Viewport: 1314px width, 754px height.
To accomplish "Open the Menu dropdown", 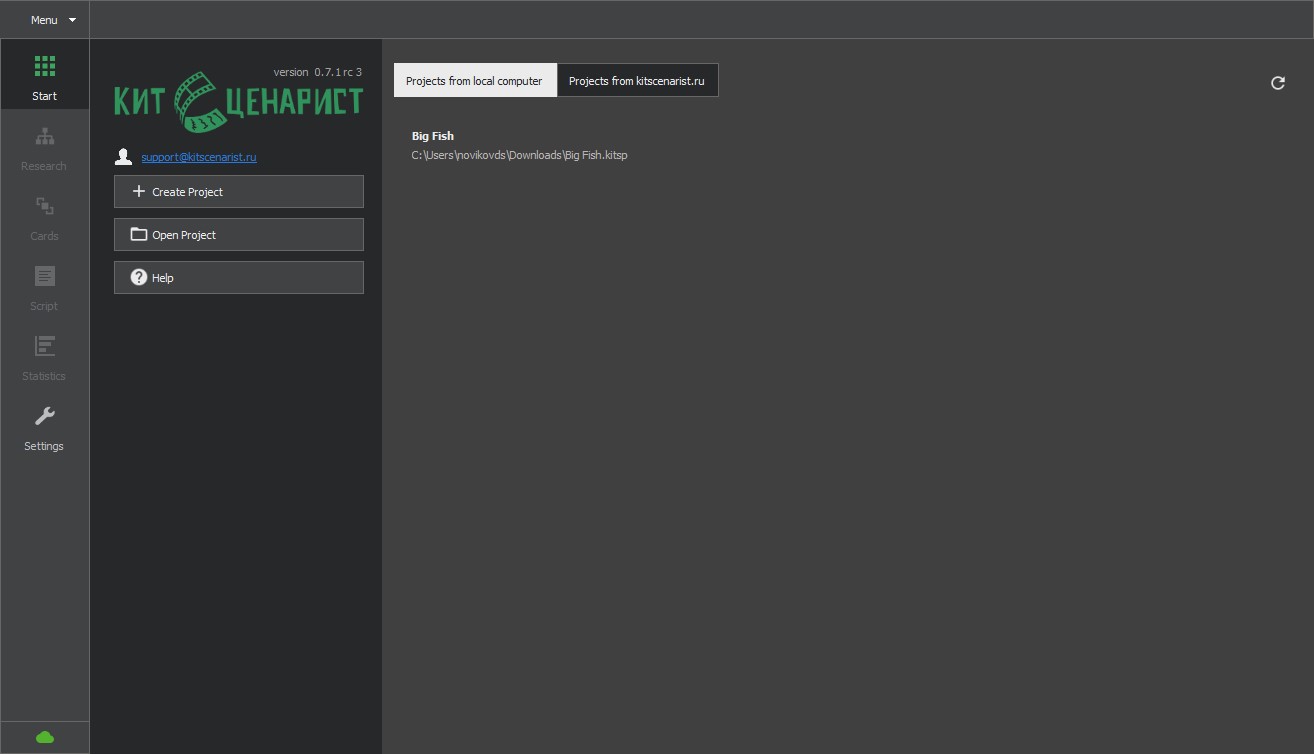I will pos(52,20).
